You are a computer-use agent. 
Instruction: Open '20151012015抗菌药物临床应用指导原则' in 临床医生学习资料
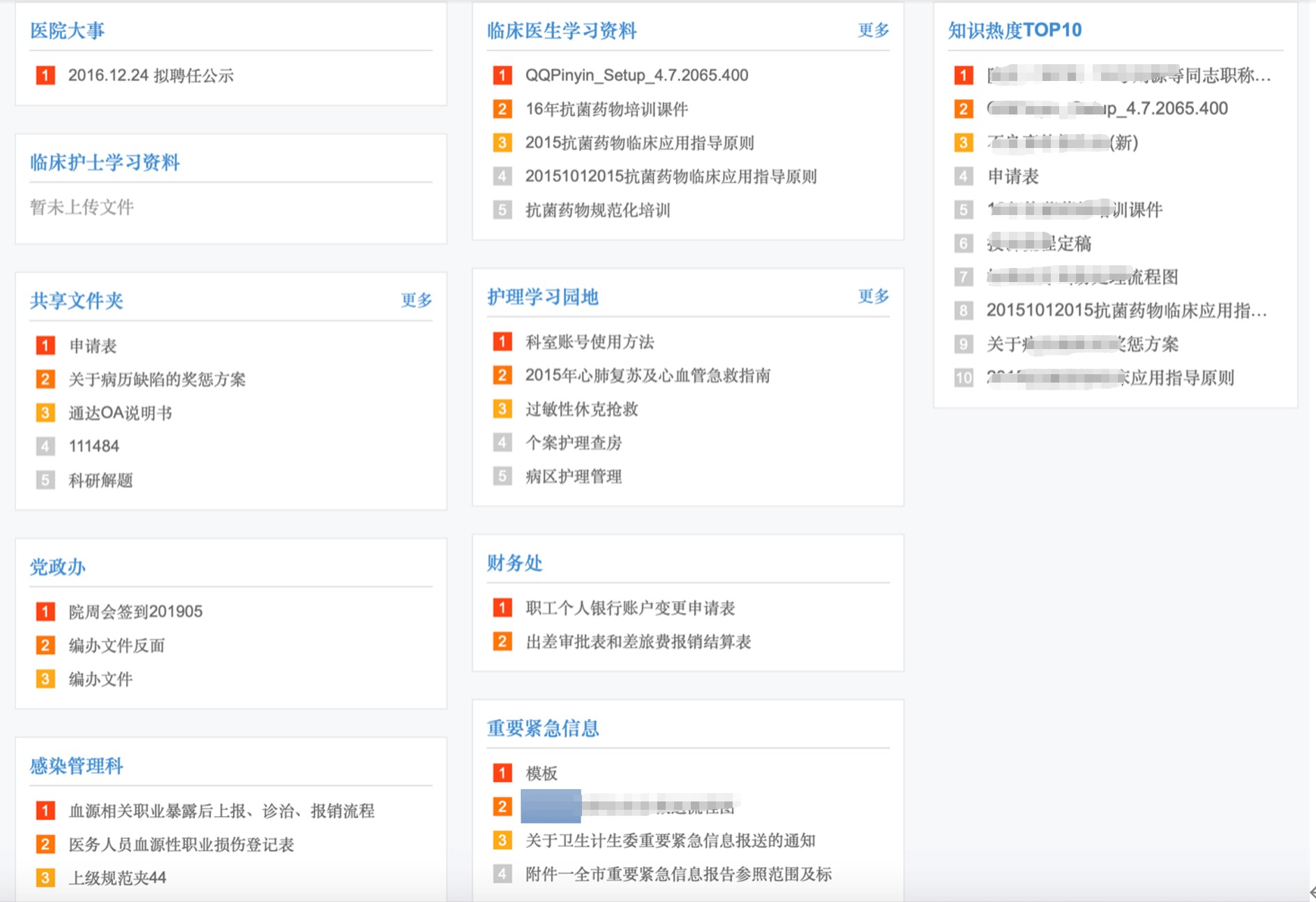(x=671, y=176)
